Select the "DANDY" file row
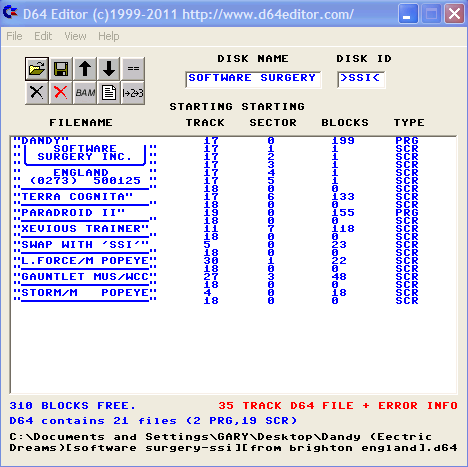The image size is (468, 467). click(233, 140)
